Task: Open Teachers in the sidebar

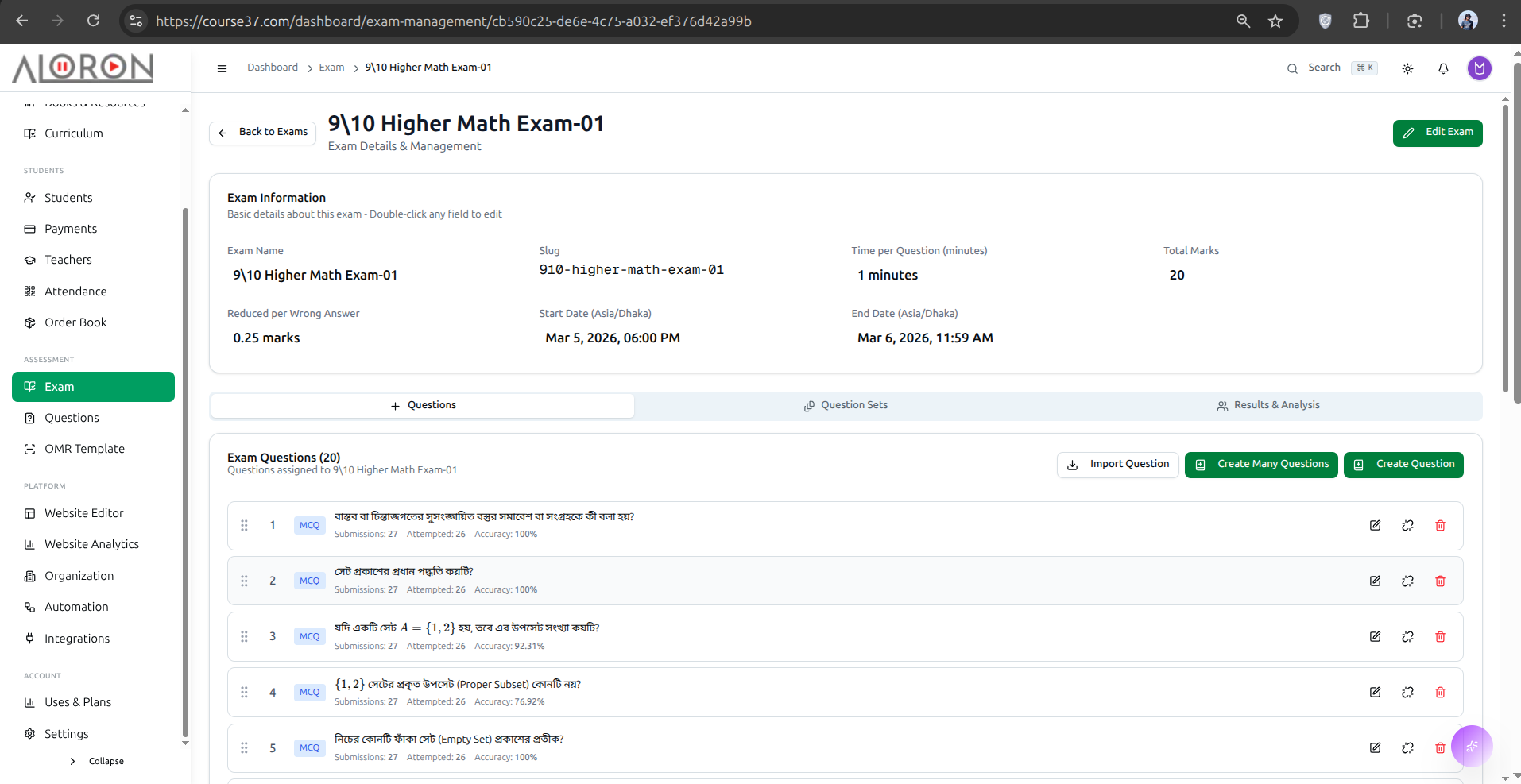Action: 94,260
